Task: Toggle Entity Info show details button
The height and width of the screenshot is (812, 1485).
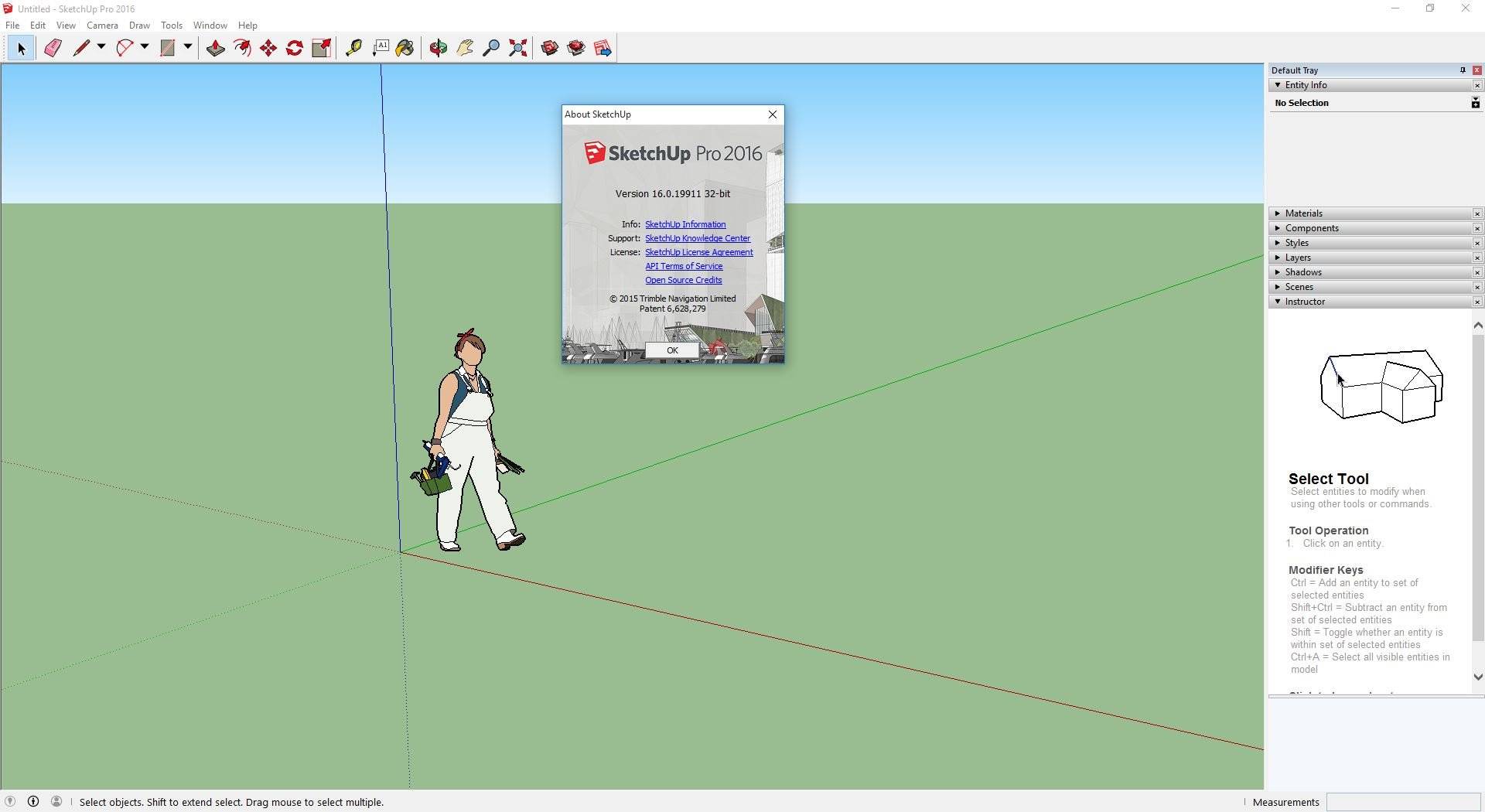Action: click(x=1476, y=103)
